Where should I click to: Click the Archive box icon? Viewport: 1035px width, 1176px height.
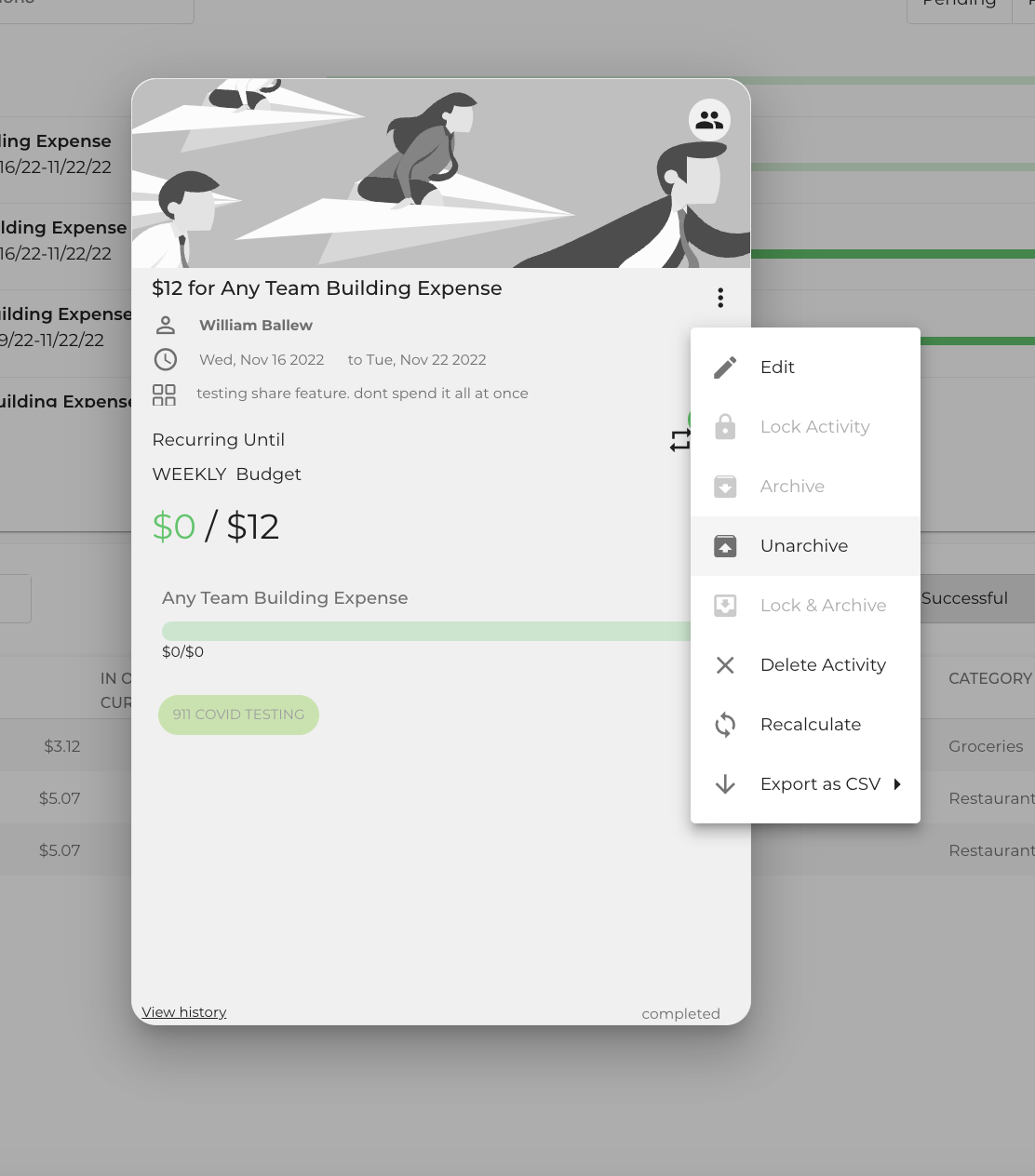click(725, 487)
